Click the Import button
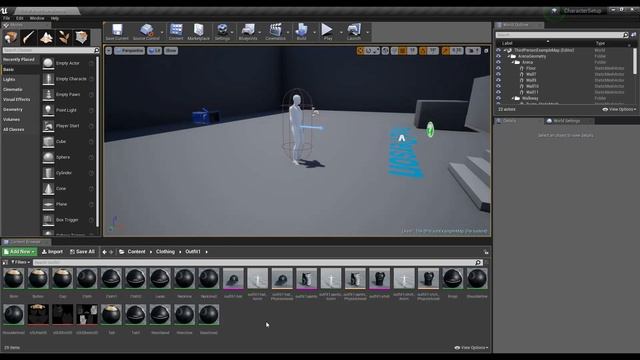The image size is (640, 360). pos(52,252)
